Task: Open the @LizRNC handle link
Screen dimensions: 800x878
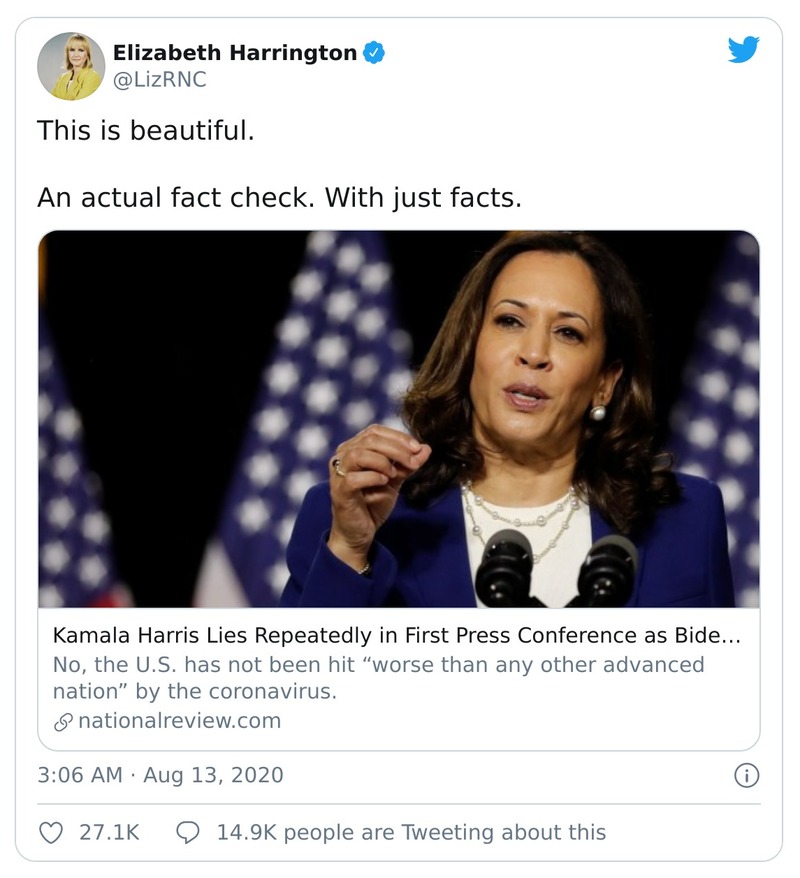Action: coord(159,80)
